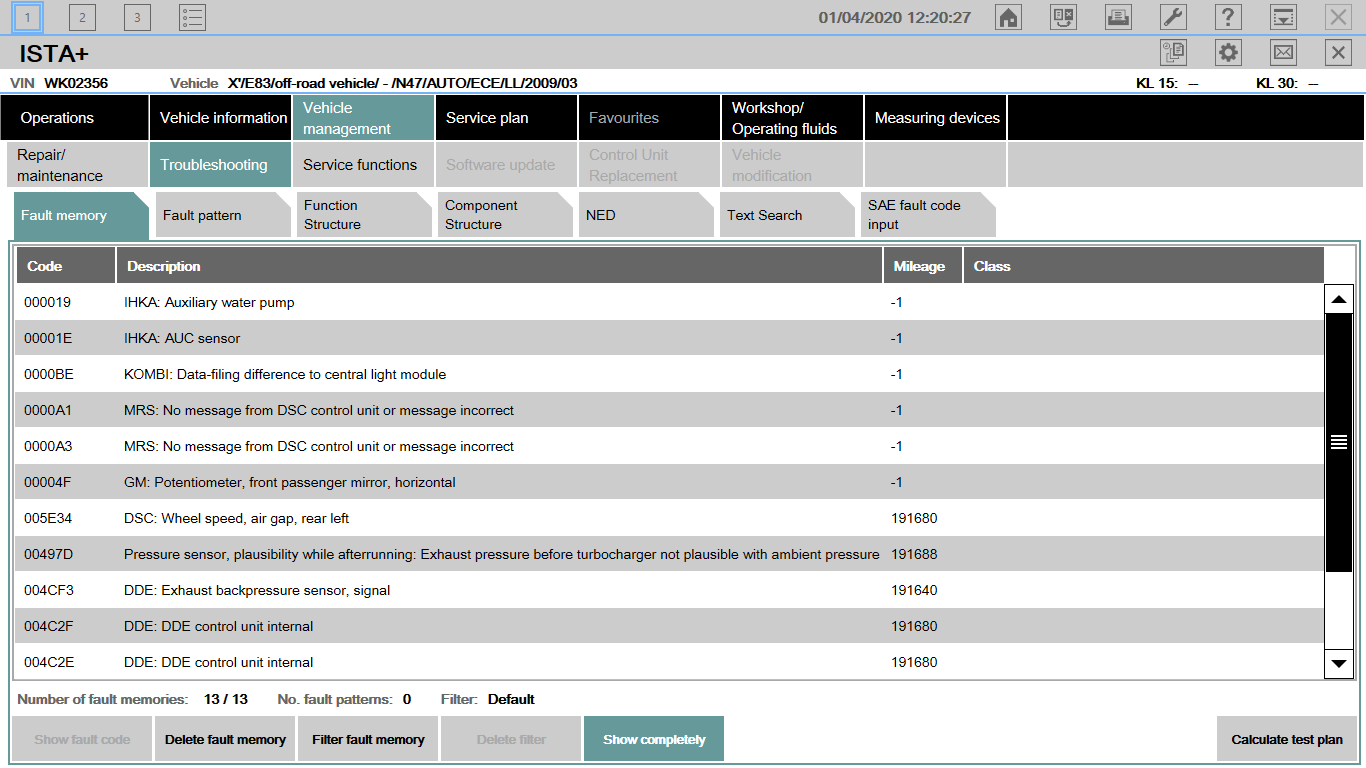This screenshot has height=768, width=1366.
Task: Click the VIN value WK02356
Action: coord(76,83)
